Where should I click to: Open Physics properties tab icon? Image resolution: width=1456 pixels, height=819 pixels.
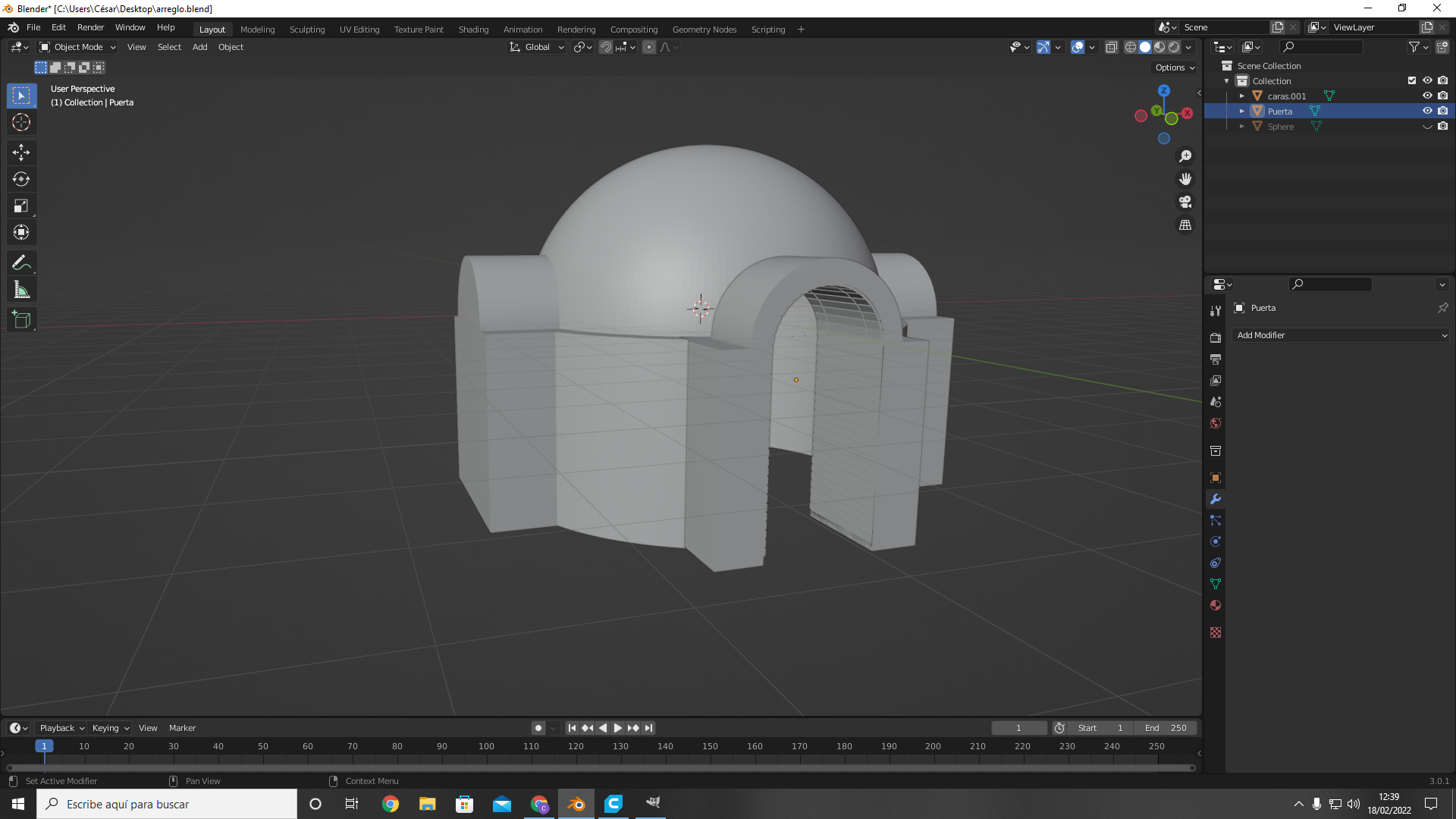(1216, 541)
